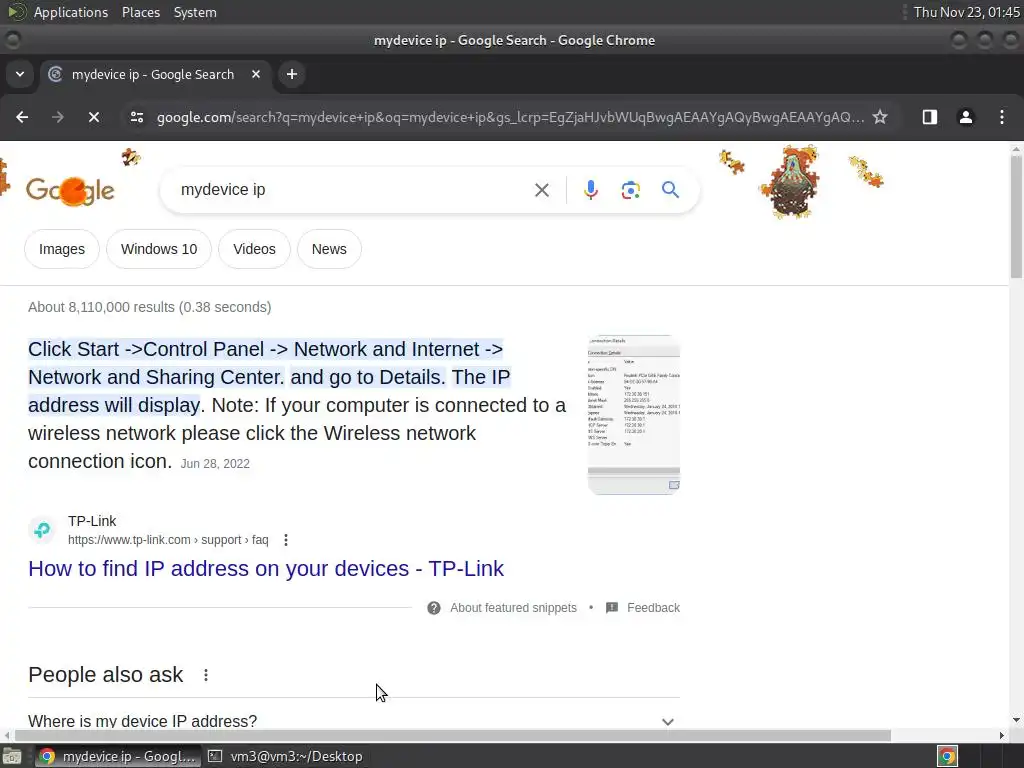Screen dimensions: 1024x768
Task: Open About featured snippets link
Action: click(x=513, y=608)
